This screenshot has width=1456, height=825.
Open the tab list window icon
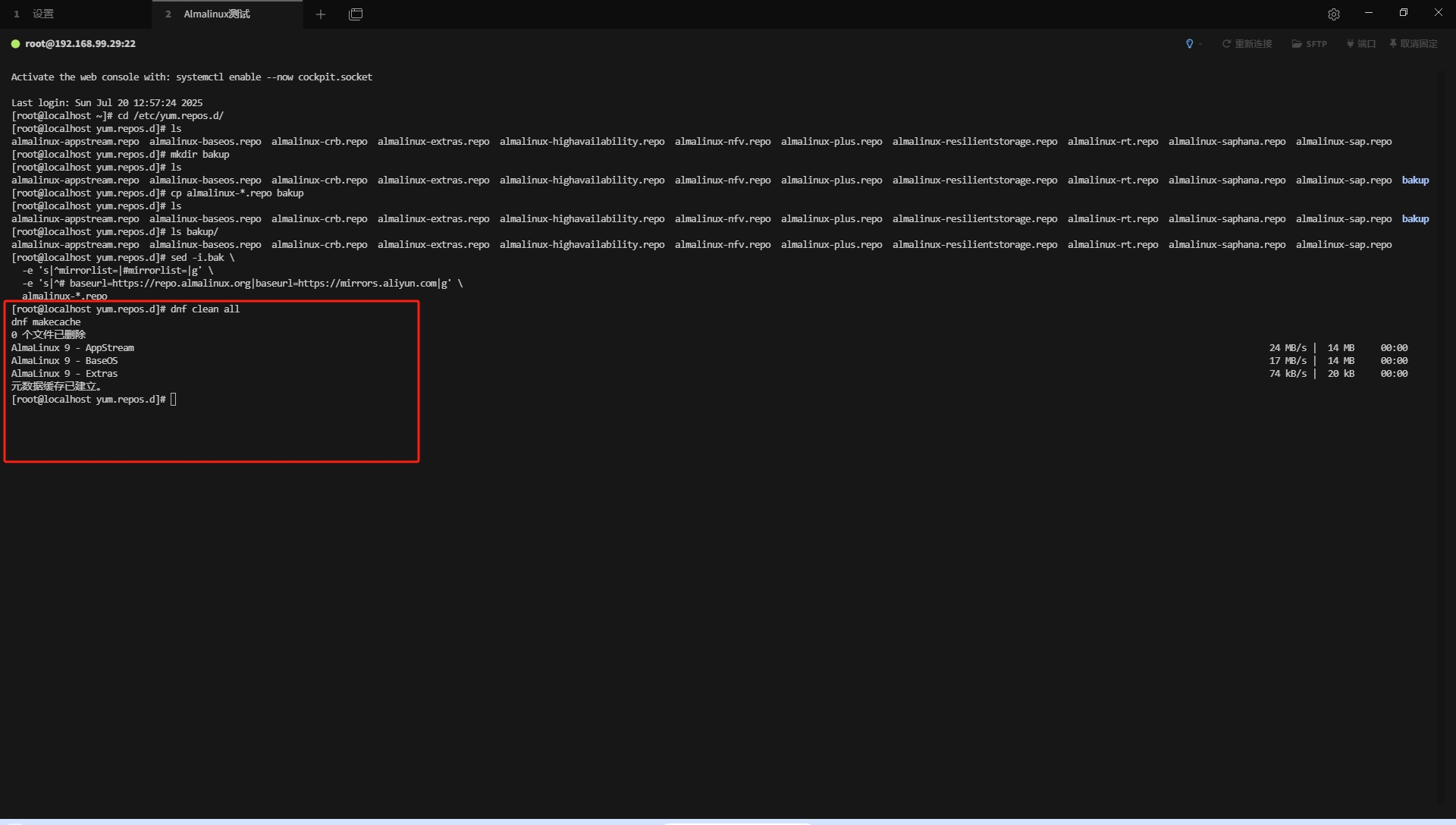pos(356,14)
